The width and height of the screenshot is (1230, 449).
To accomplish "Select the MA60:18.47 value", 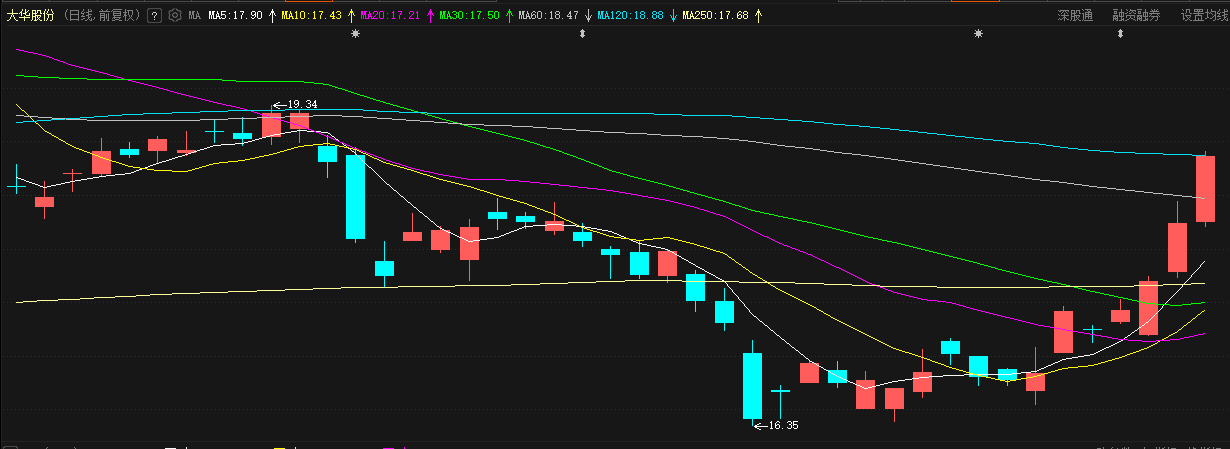I will point(548,15).
